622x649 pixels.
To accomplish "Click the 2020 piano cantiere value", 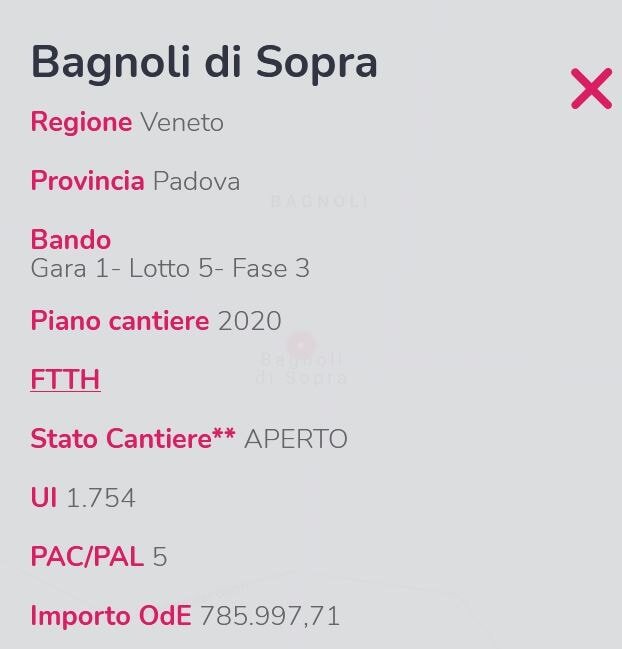I will (250, 321).
